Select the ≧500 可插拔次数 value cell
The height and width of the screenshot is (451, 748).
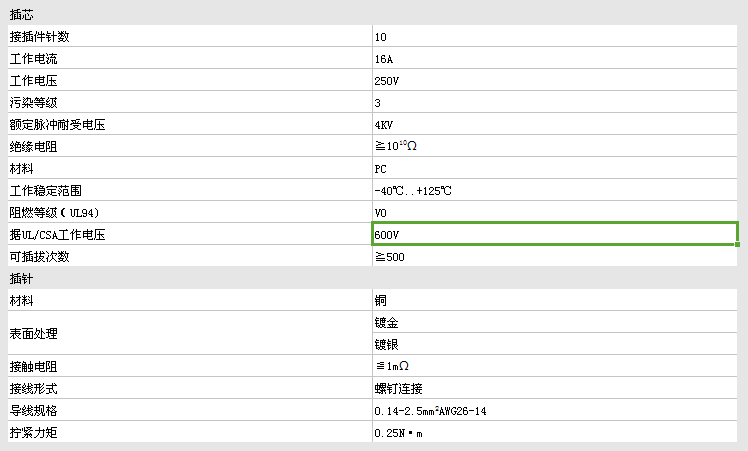pyautogui.click(x=555, y=256)
